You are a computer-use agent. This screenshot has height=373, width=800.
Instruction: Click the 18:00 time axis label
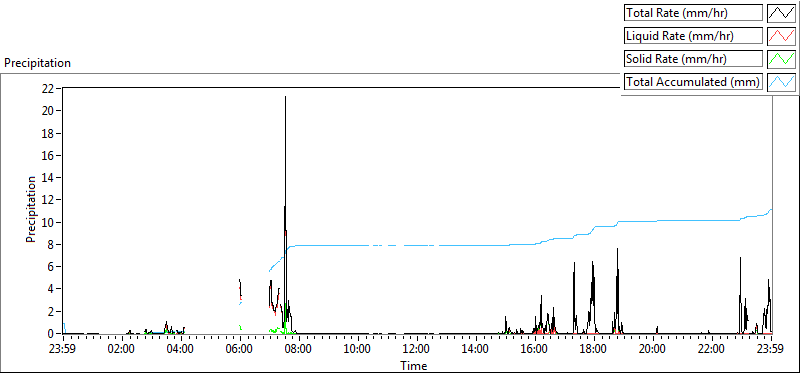coord(594,350)
